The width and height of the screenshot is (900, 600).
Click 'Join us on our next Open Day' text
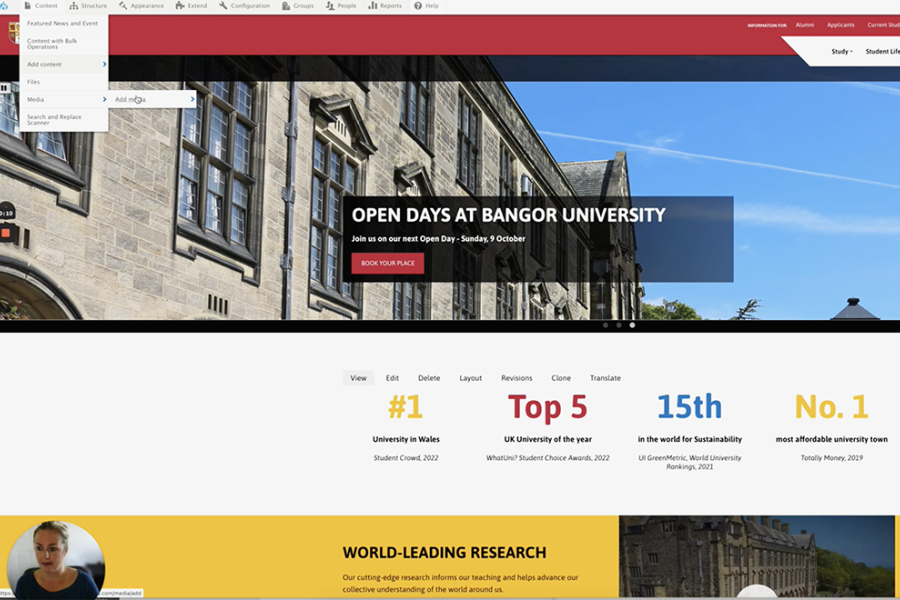[x=438, y=239]
